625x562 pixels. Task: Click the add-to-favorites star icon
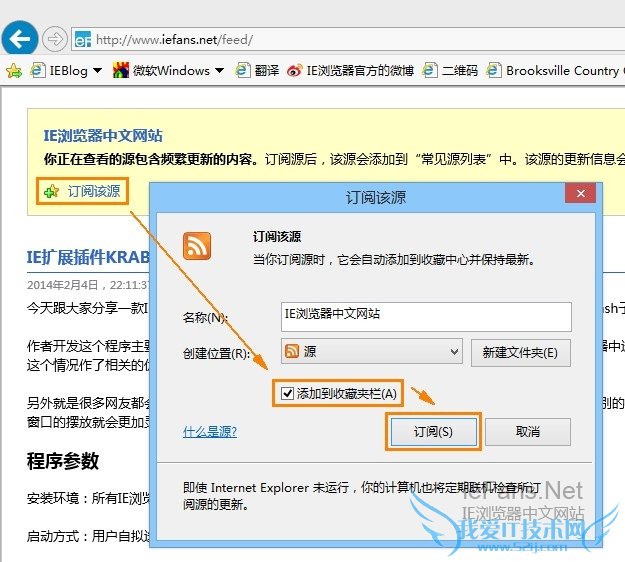pyautogui.click(x=14, y=71)
